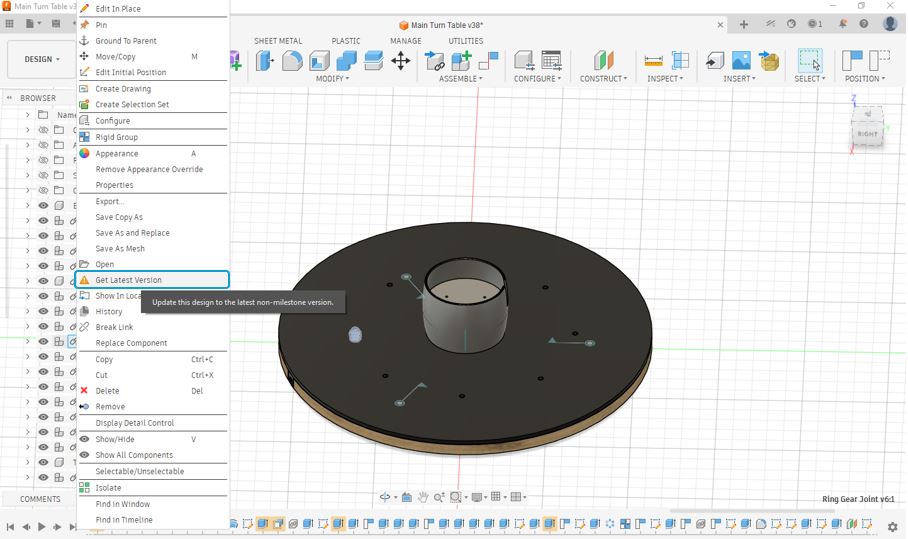The image size is (908, 539).
Task: Select the Measure tool in Inspect panel
Action: (654, 60)
